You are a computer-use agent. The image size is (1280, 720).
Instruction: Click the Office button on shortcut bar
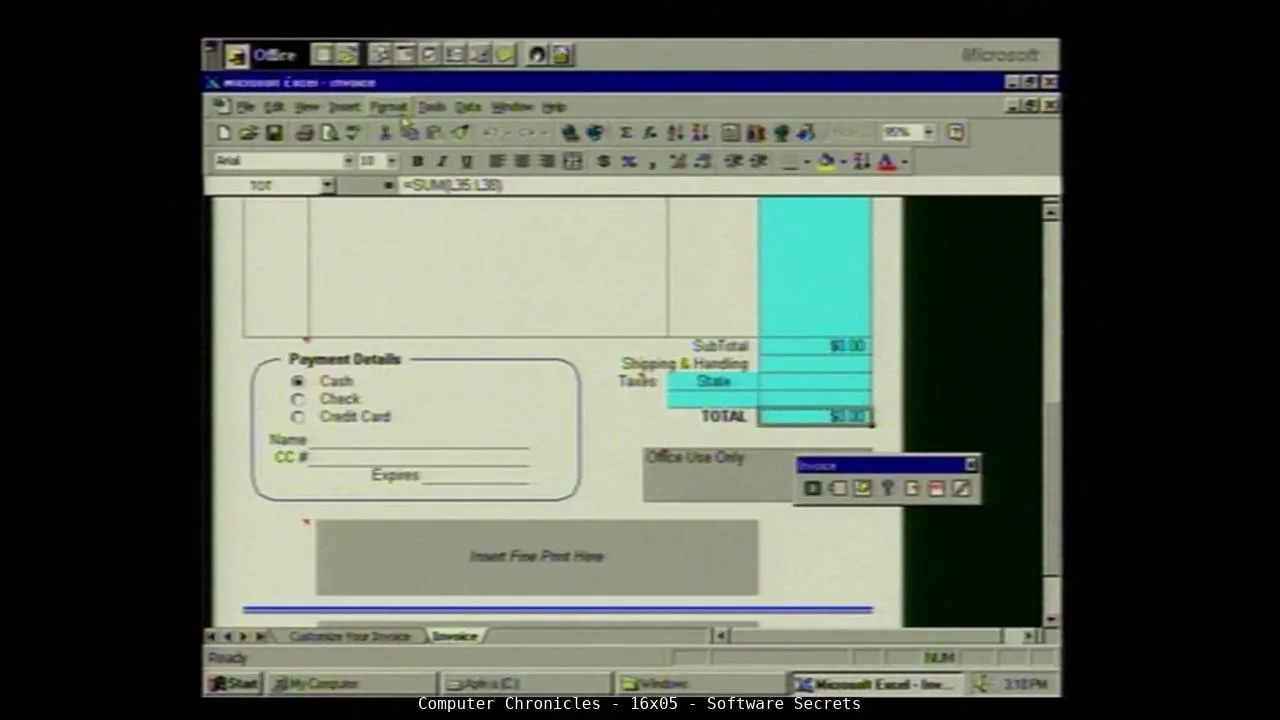262,55
